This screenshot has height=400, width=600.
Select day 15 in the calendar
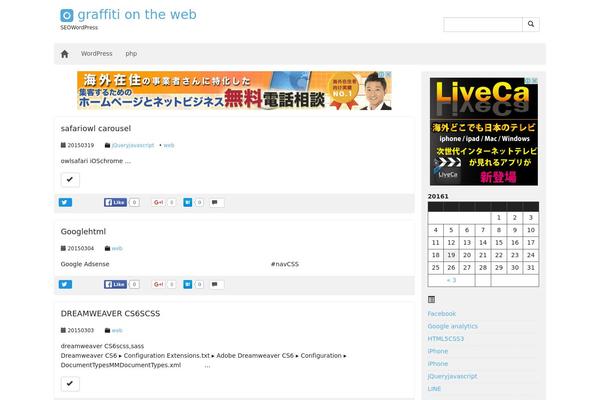[x=499, y=243]
